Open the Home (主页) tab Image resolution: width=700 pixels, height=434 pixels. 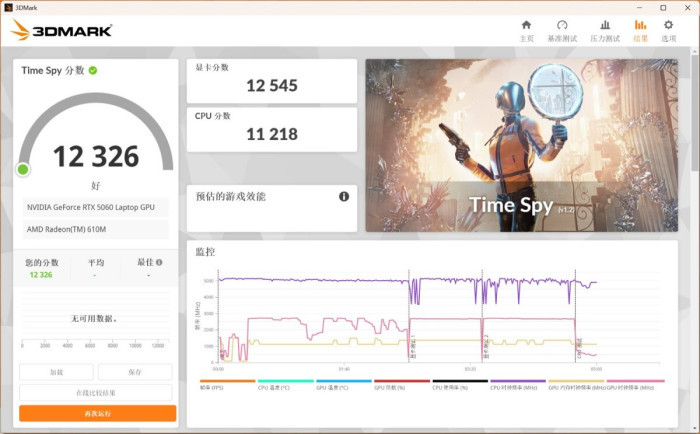click(x=526, y=31)
